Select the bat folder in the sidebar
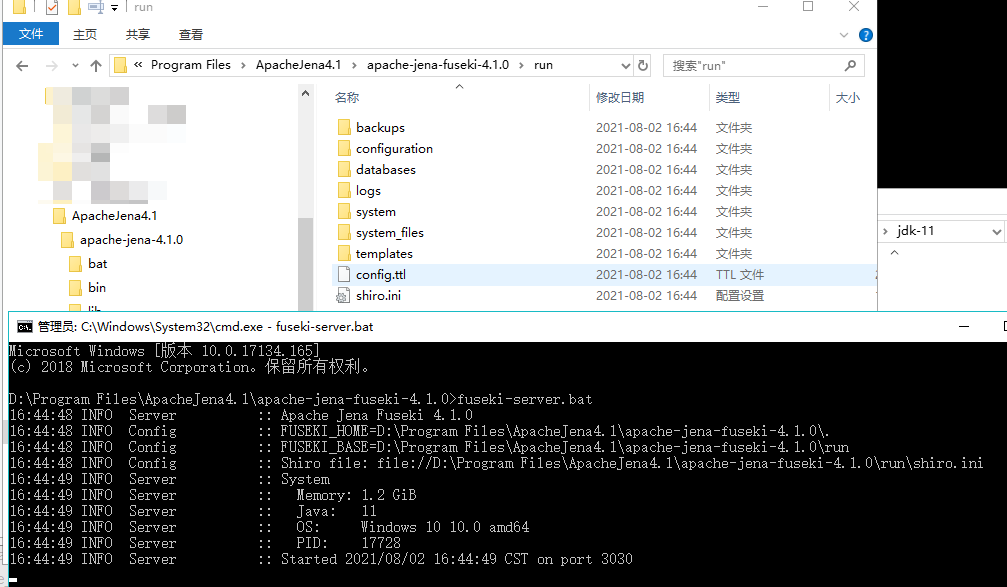This screenshot has width=1007, height=587. (97, 263)
